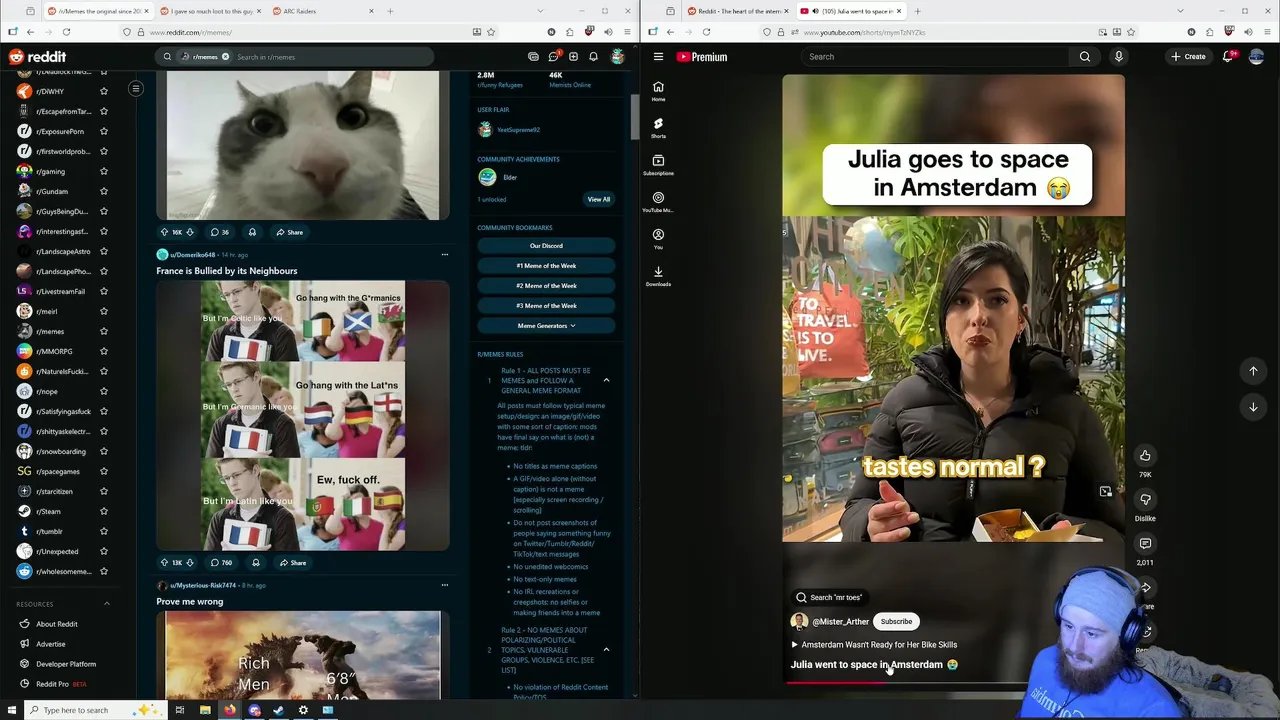Click the Reddit page vertical scrollbar
Image resolution: width=1280 pixels, height=720 pixels.
click(x=634, y=118)
